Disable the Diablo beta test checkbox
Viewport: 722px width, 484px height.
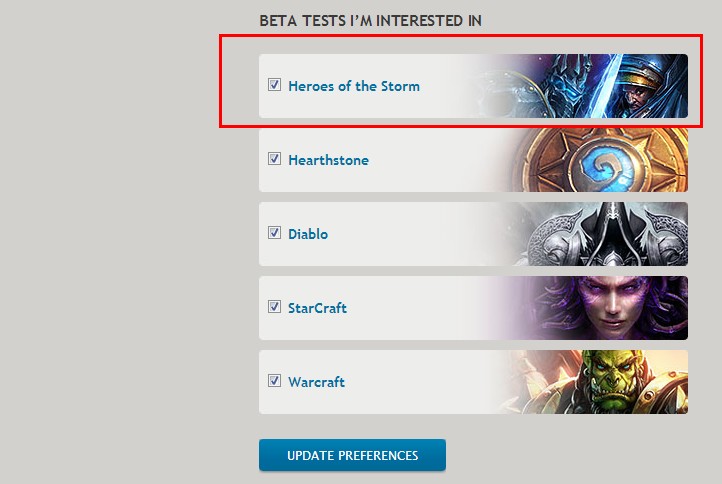[274, 233]
